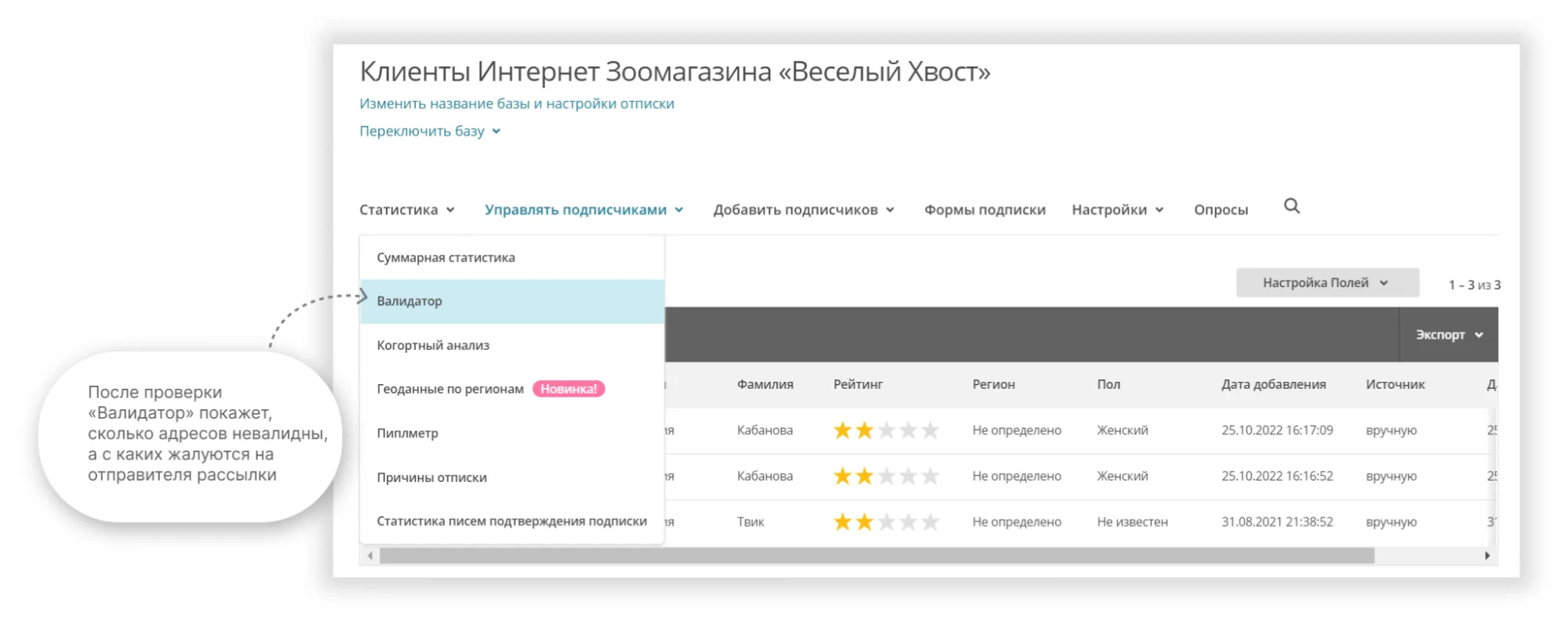The width and height of the screenshot is (1568, 617).
Task: Click the date 25.10.2022 16:17:09
Action: 1277,430
